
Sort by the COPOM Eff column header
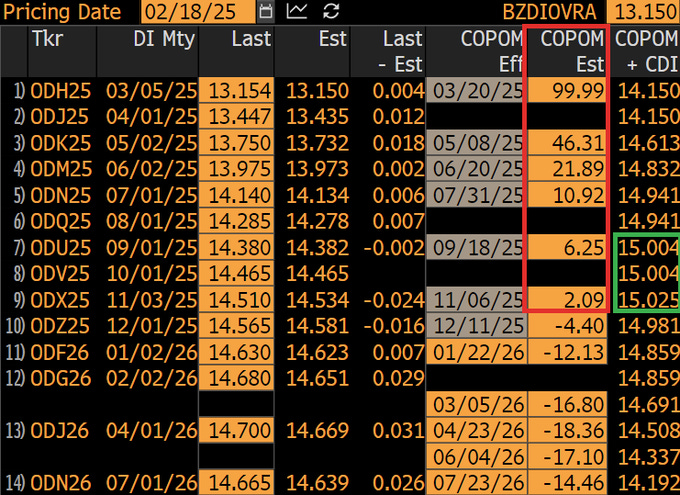pos(492,52)
